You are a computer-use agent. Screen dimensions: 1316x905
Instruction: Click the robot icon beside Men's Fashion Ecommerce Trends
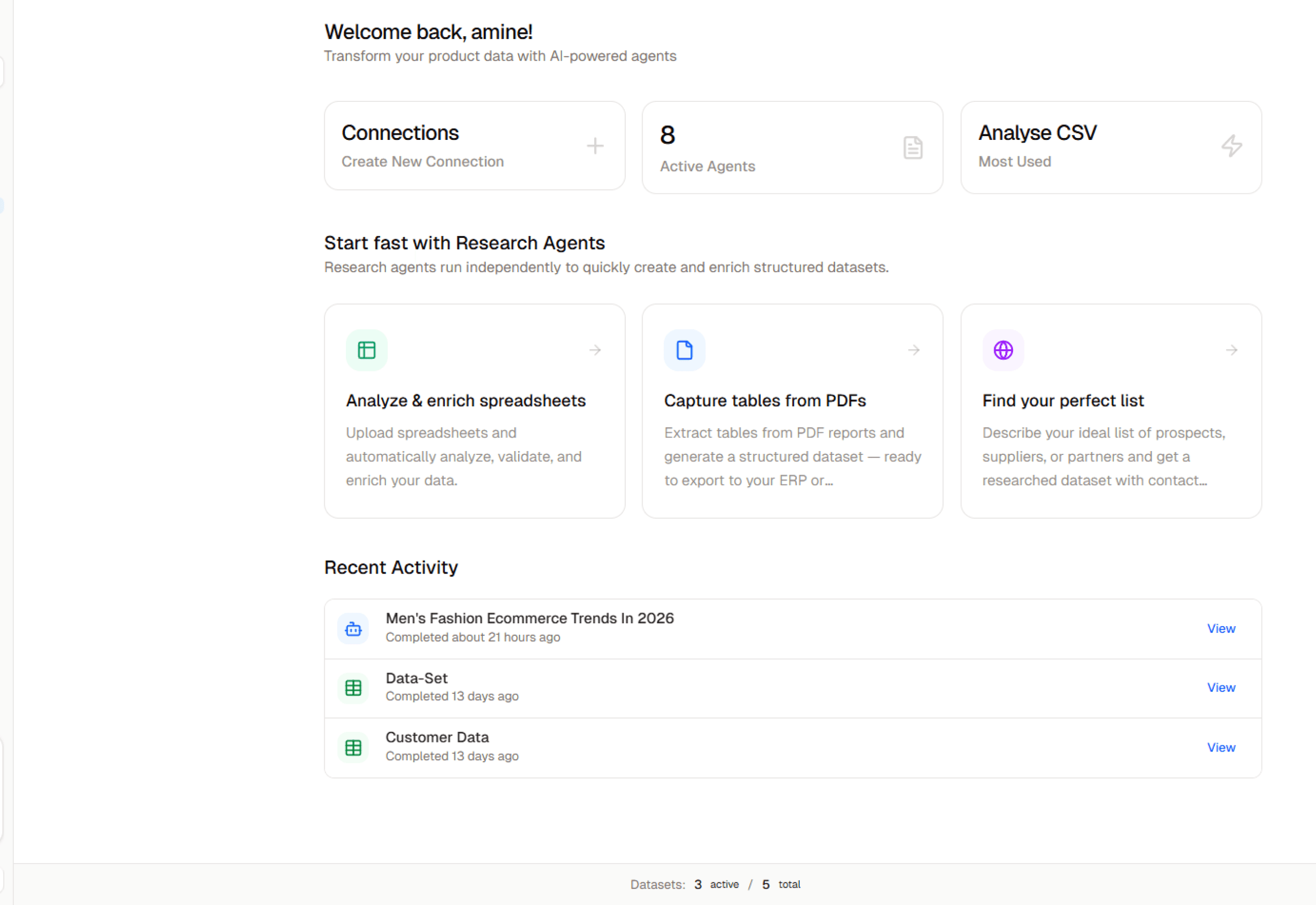353,629
